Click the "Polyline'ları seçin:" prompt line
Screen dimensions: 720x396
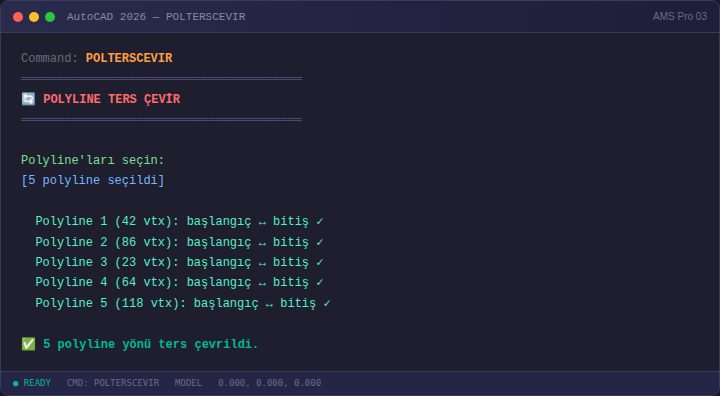coord(93,160)
